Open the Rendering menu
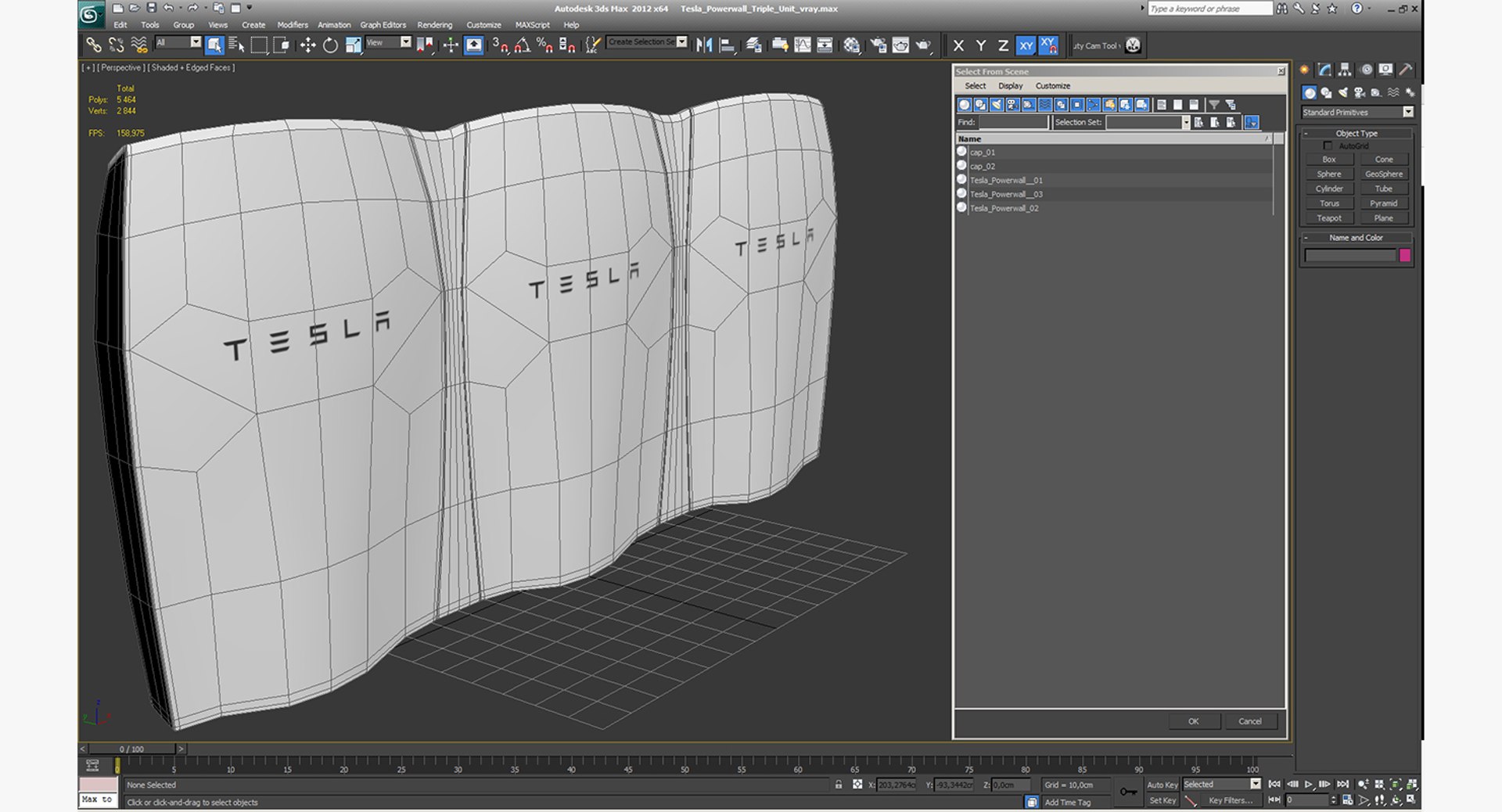Viewport: 1502px width, 812px height. (434, 25)
